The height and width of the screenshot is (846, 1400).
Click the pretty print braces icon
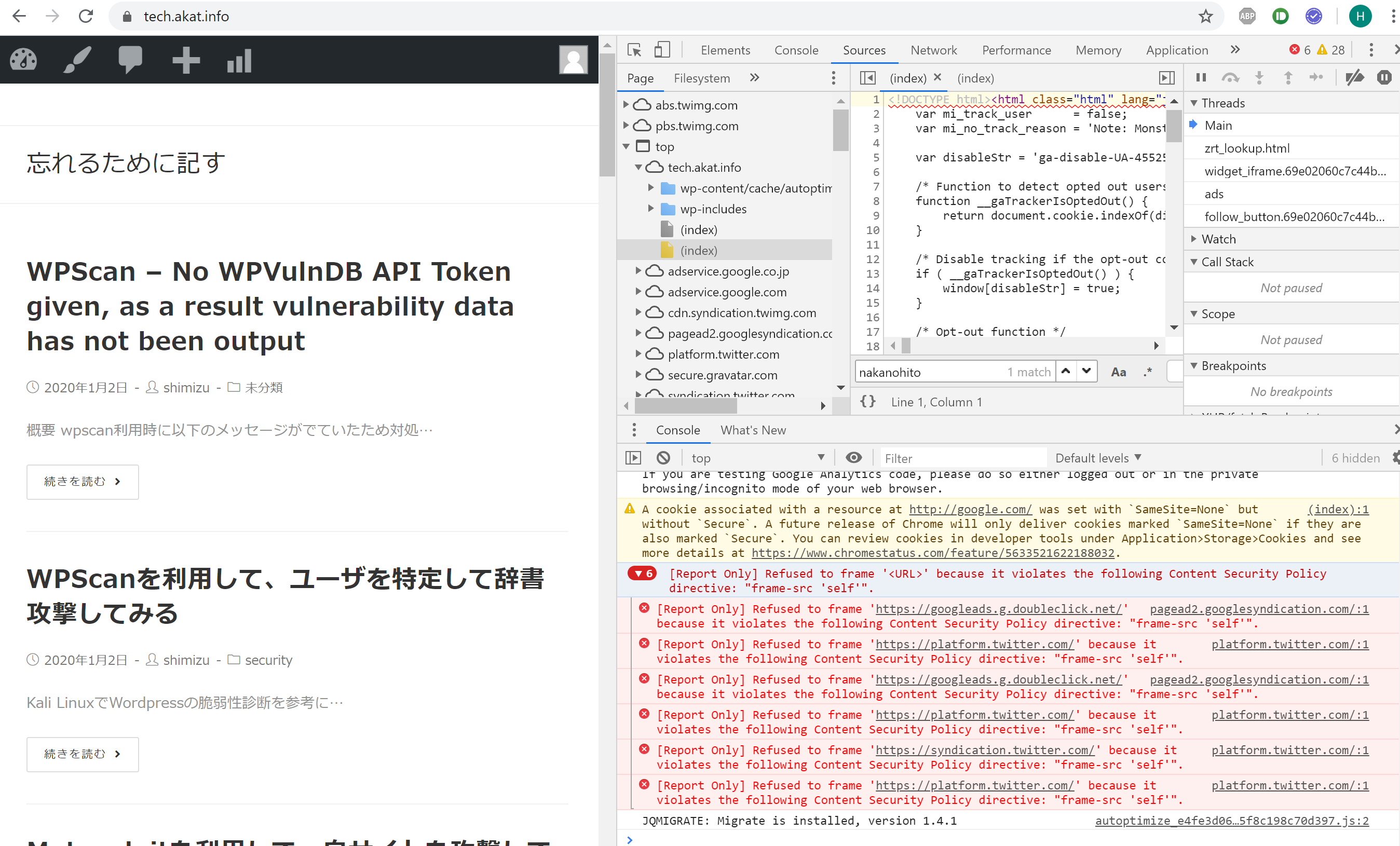pos(867,402)
